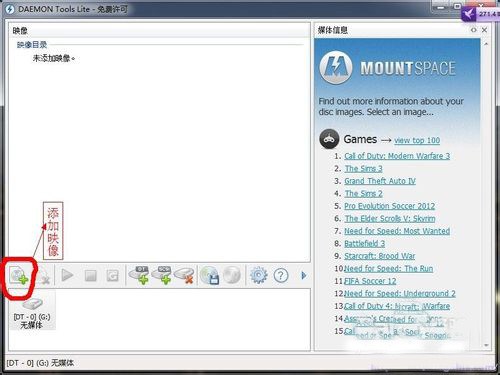Click the Add DT virtual drive icon

(x=139, y=275)
